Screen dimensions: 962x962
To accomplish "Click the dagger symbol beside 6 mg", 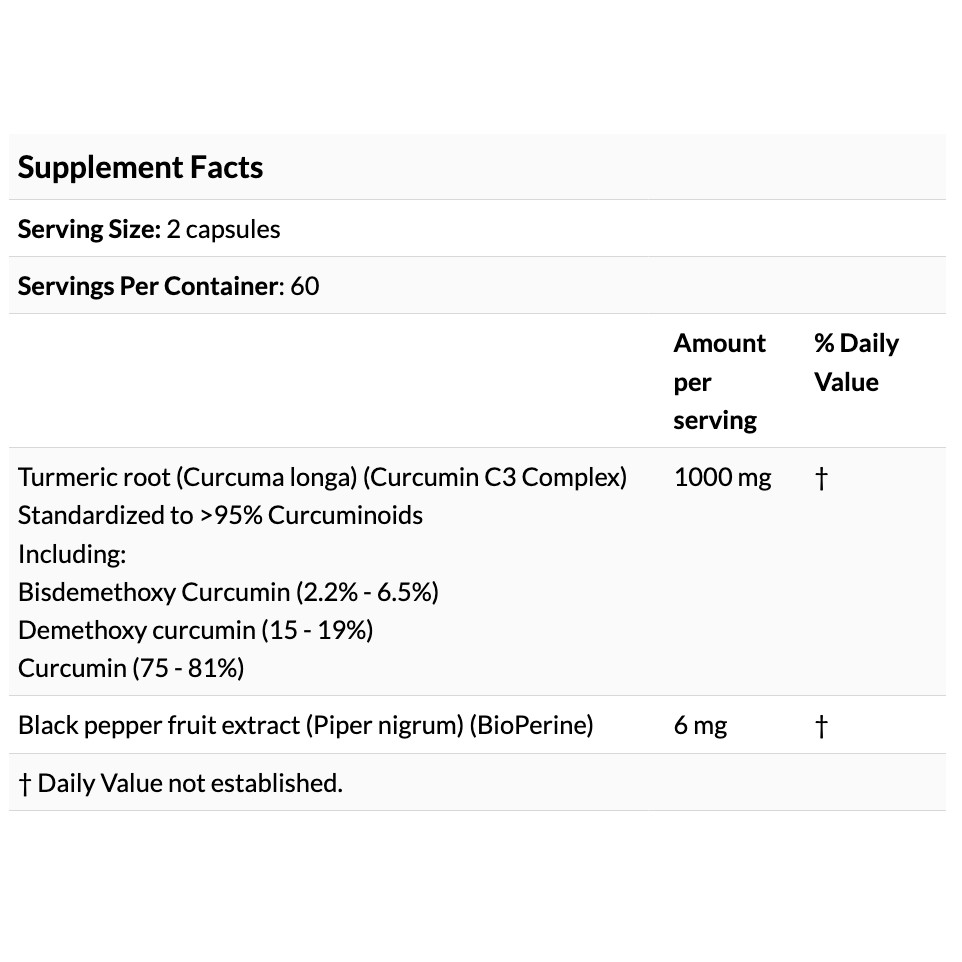I will [821, 726].
